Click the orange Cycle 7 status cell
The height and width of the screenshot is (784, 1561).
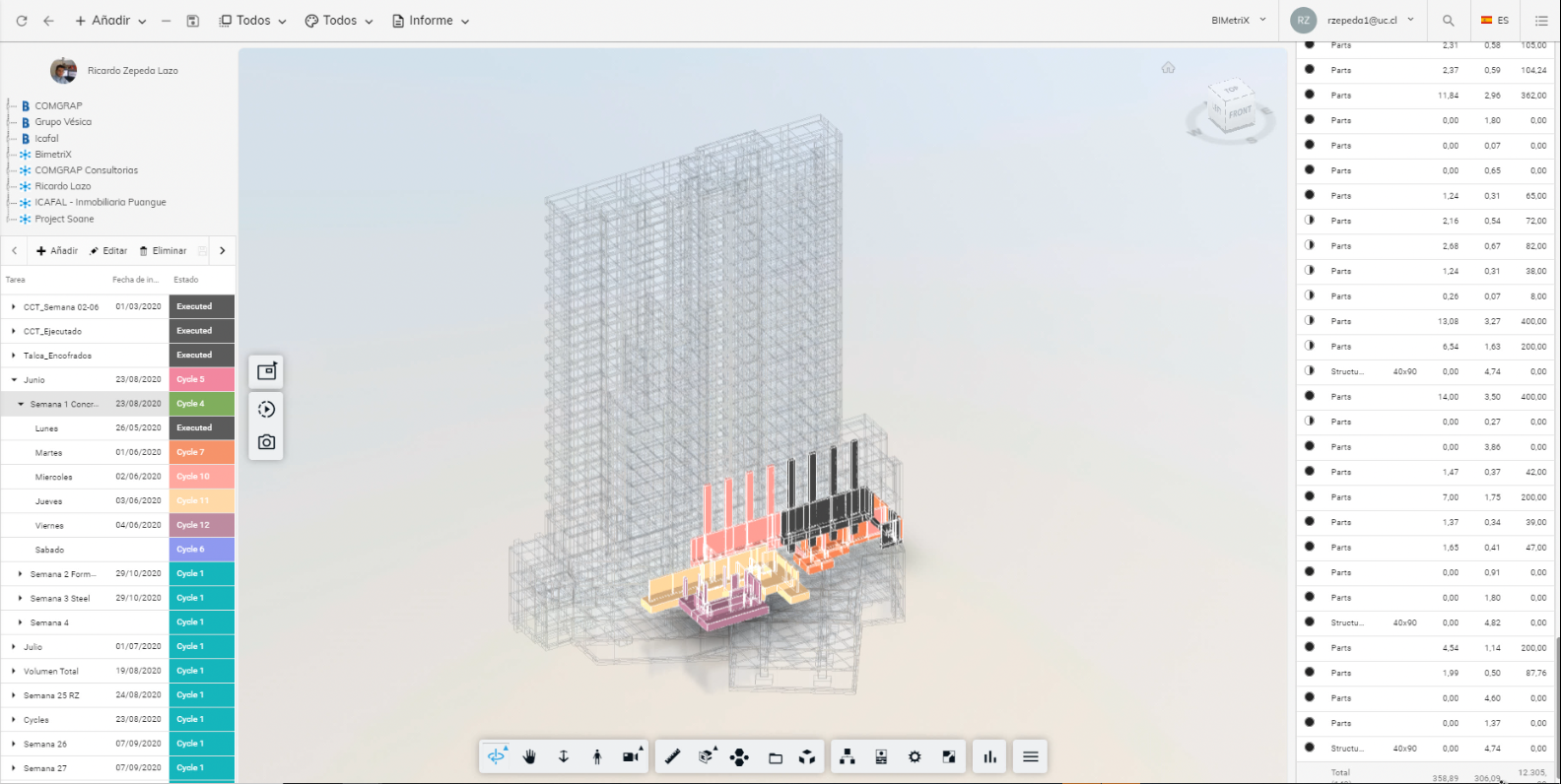tap(201, 452)
